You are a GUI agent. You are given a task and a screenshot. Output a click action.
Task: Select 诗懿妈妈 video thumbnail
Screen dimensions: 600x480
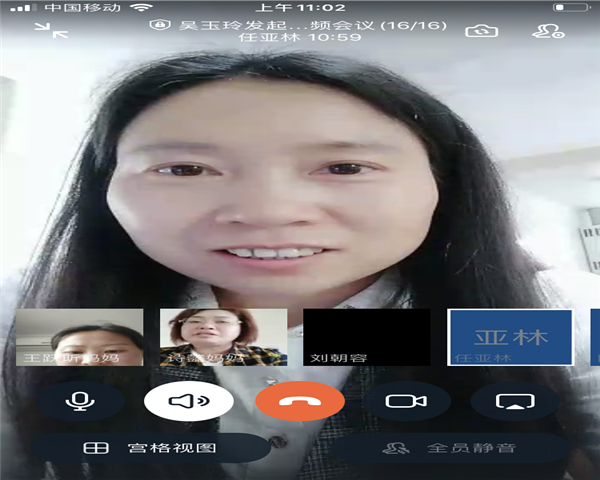coord(223,337)
